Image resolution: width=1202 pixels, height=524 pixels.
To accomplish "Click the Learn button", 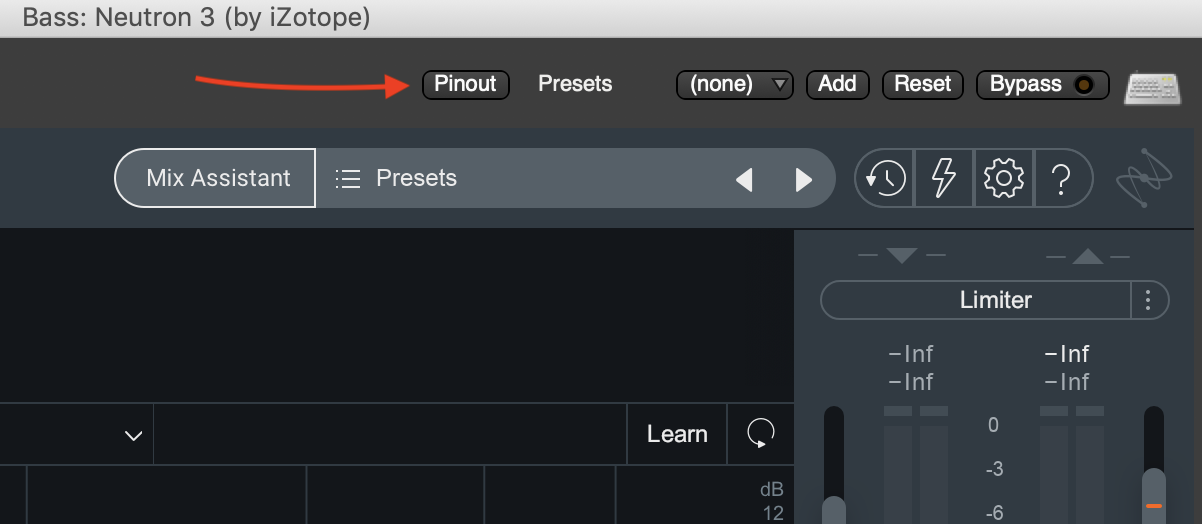I will (x=677, y=434).
